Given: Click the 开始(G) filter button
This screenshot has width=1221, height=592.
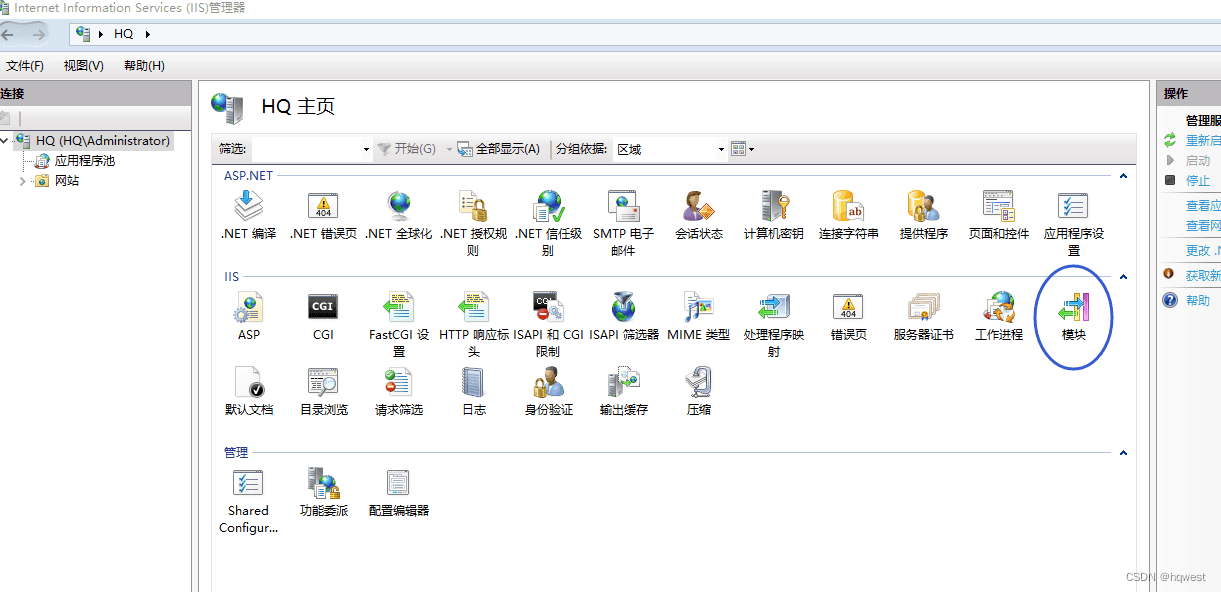Looking at the screenshot, I should (x=406, y=149).
